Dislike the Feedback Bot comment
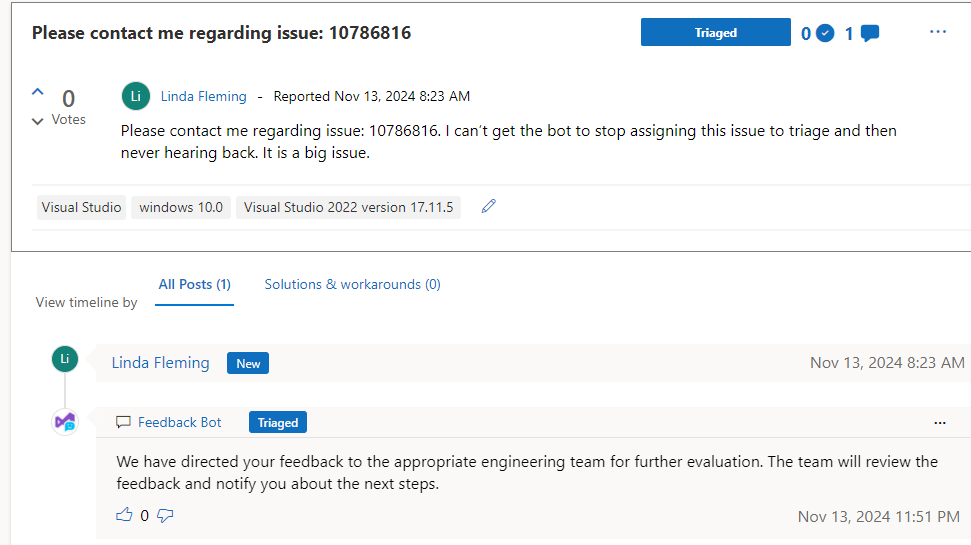The image size is (971, 545). point(165,515)
